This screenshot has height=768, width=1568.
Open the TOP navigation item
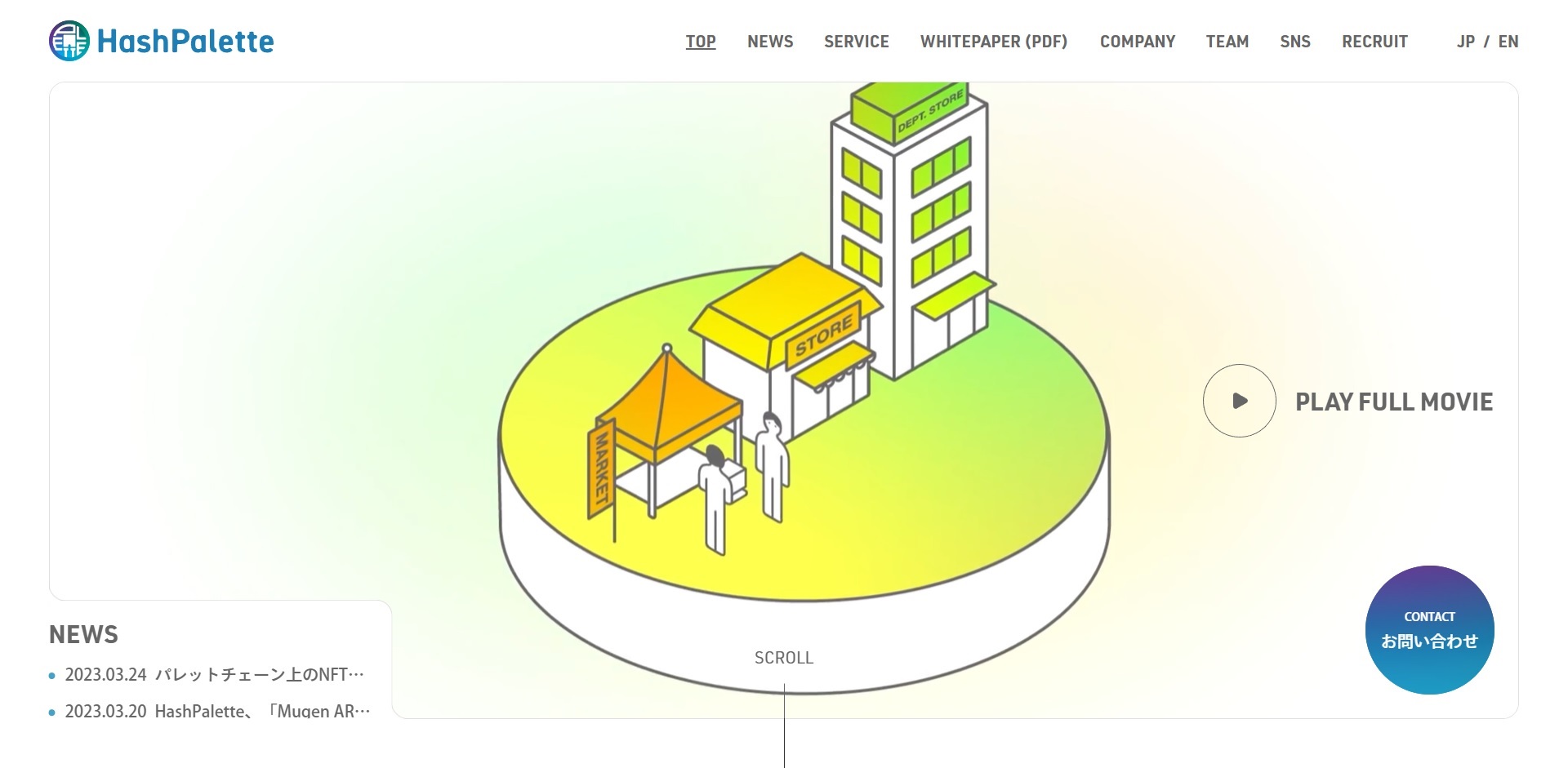tap(700, 42)
